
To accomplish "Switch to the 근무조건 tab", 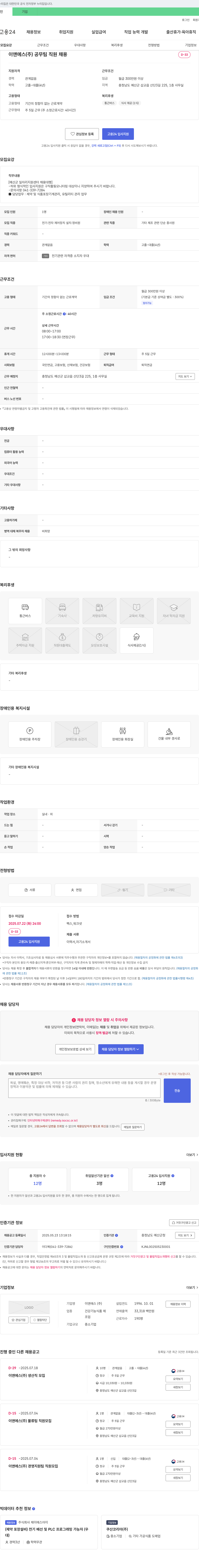I will click(x=43, y=45).
